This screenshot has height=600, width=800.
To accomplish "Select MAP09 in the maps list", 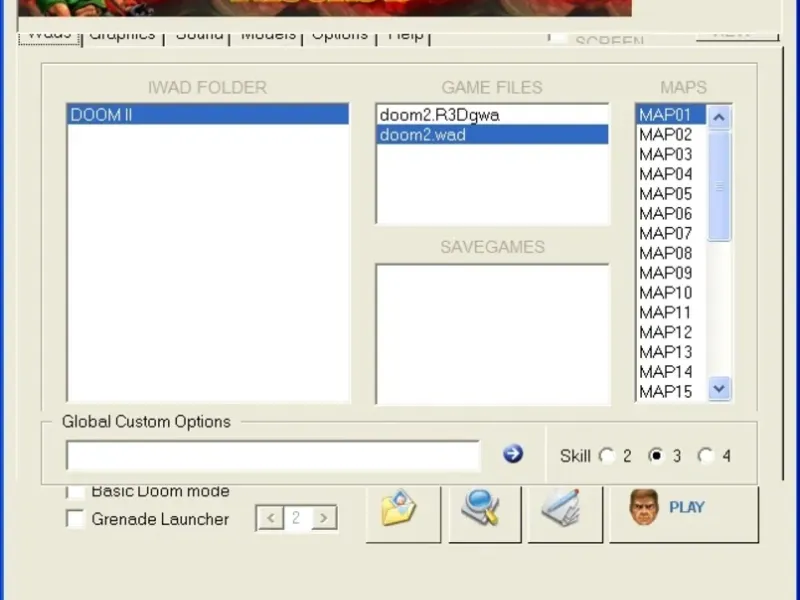I will pyautogui.click(x=671, y=273).
